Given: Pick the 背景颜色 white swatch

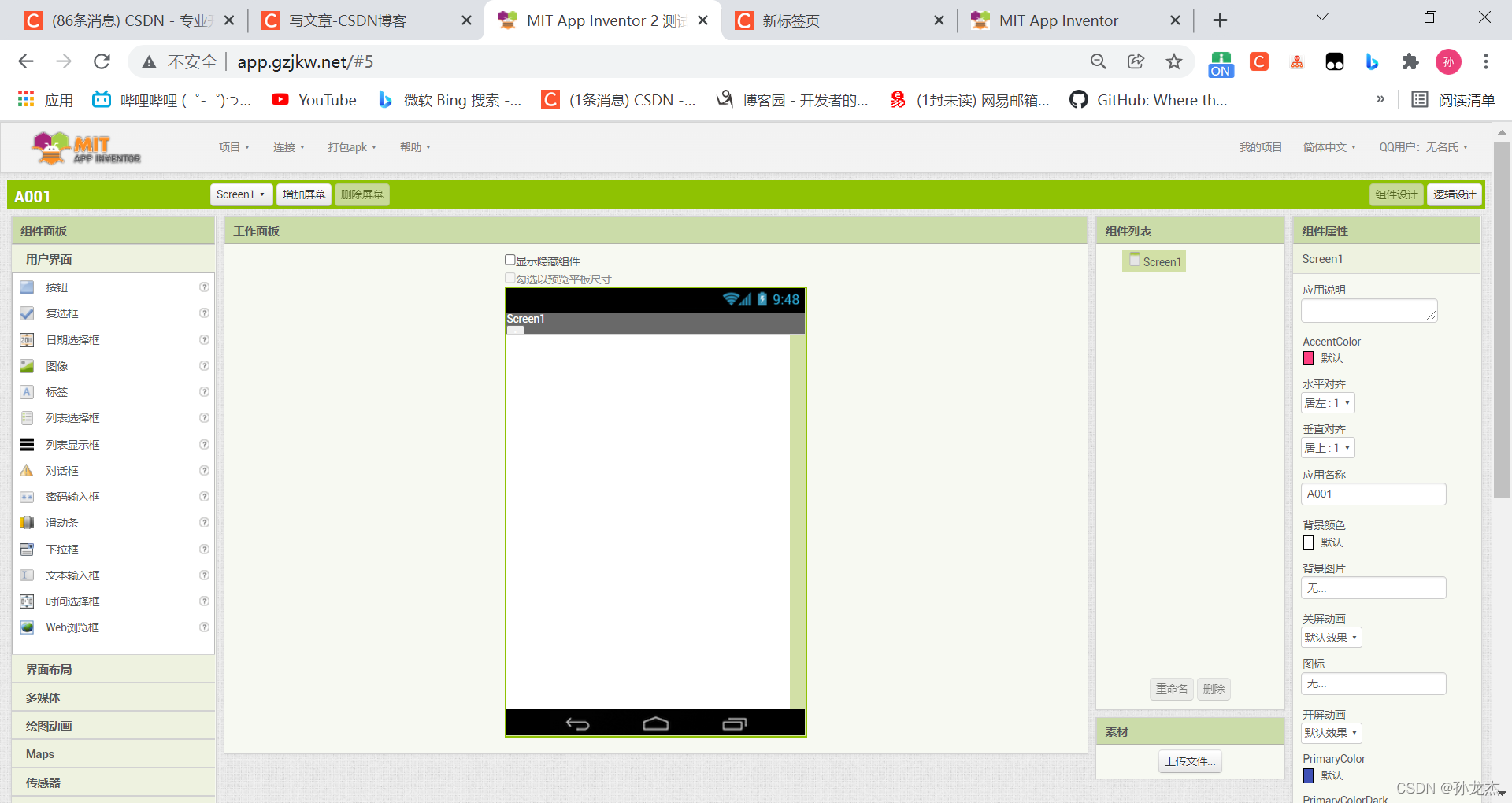Looking at the screenshot, I should [1308, 542].
